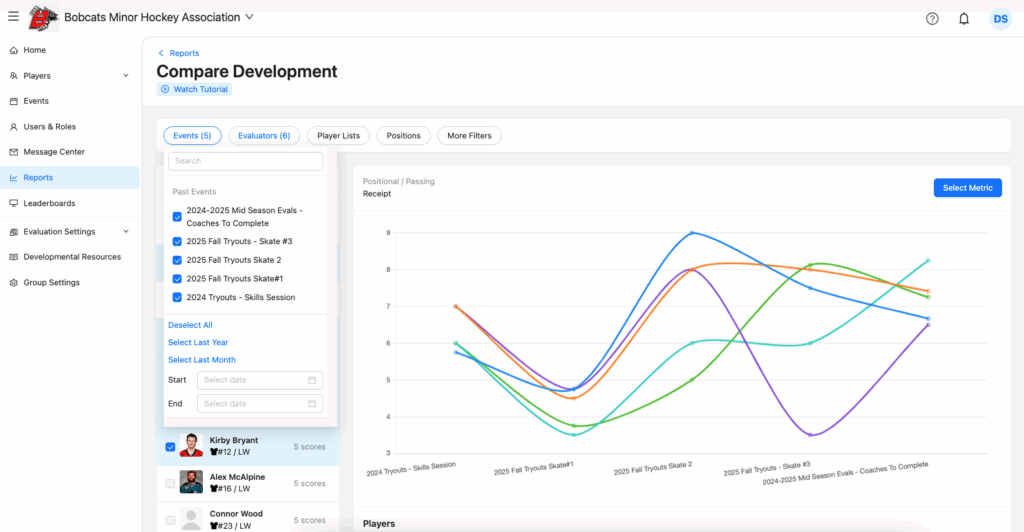Uncheck 2025 Fall Tryouts - Skate #3
This screenshot has width=1024, height=532.
click(177, 242)
